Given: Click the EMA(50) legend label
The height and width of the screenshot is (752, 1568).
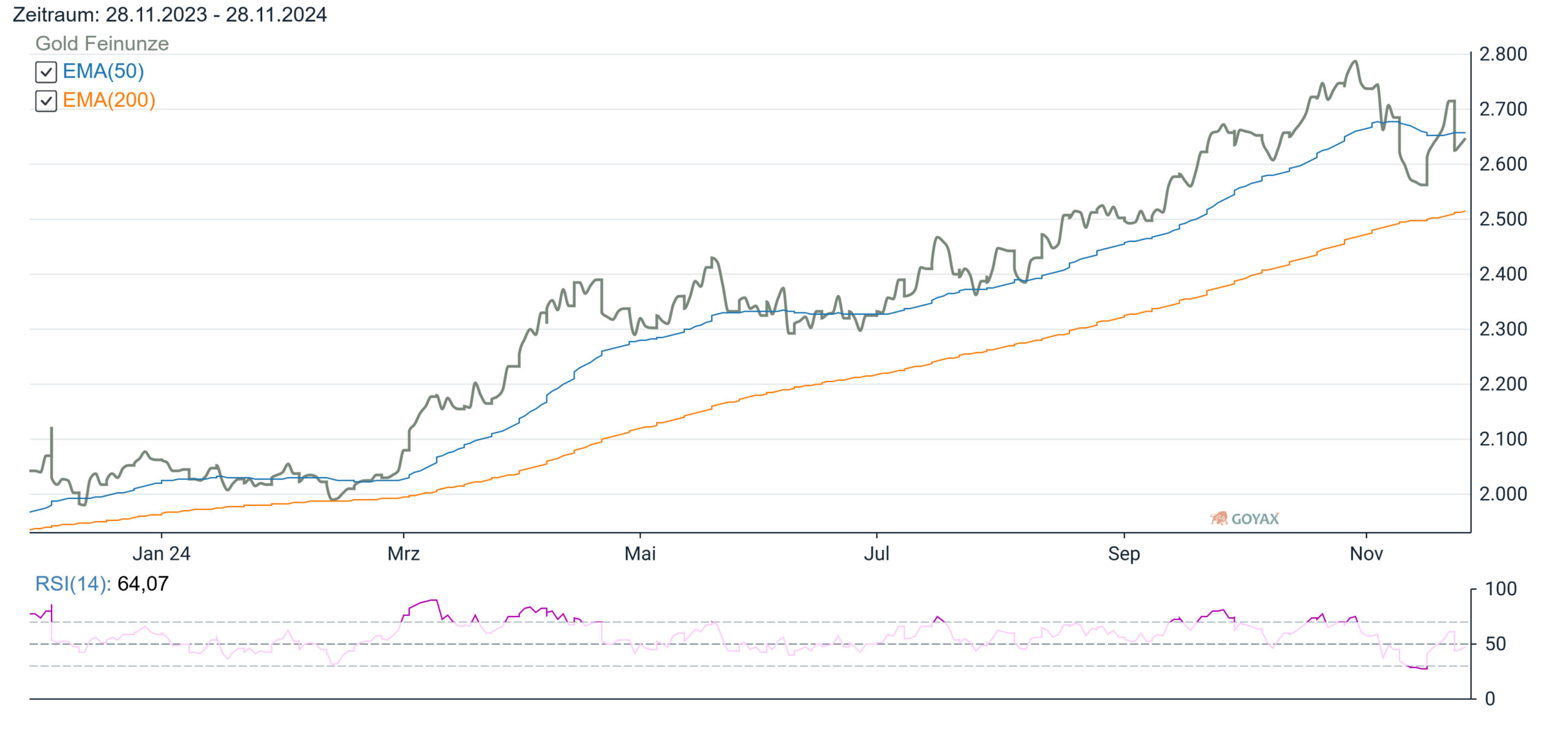Looking at the screenshot, I should (x=104, y=72).
